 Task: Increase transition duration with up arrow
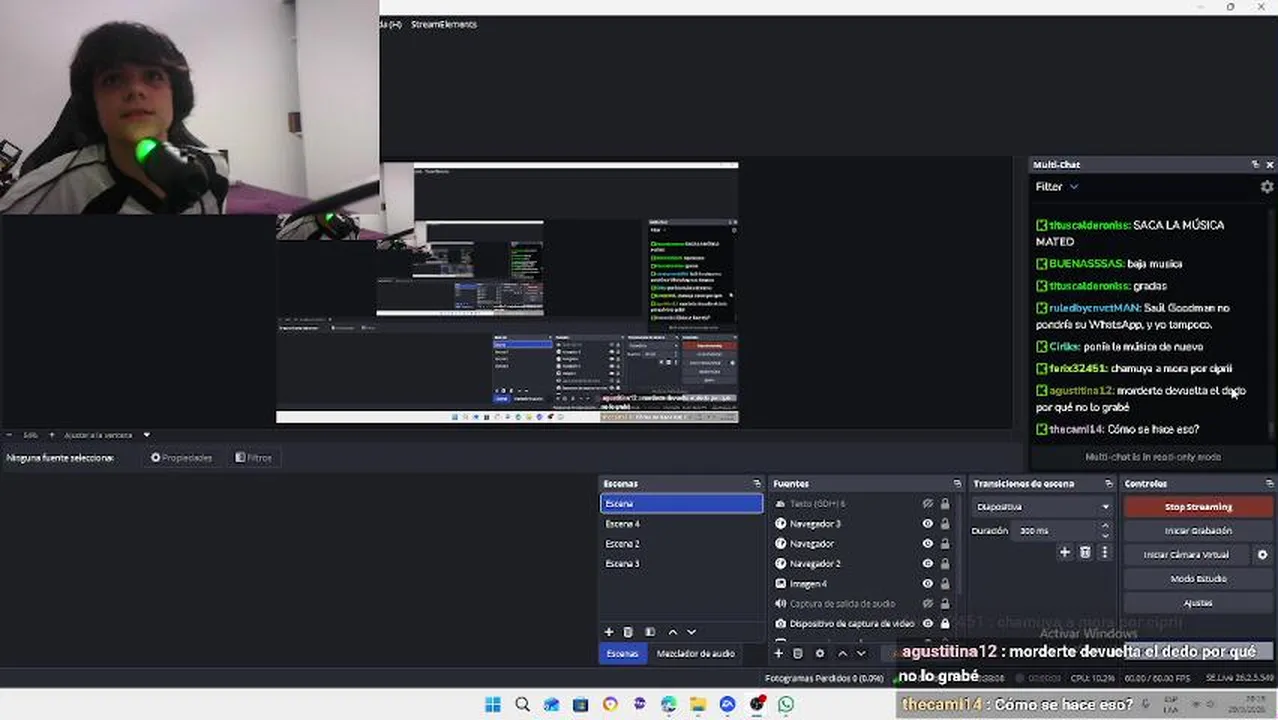(x=1106, y=527)
